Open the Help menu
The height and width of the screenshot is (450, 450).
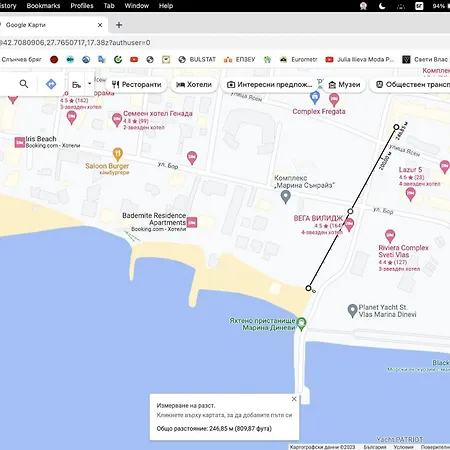[166, 6]
